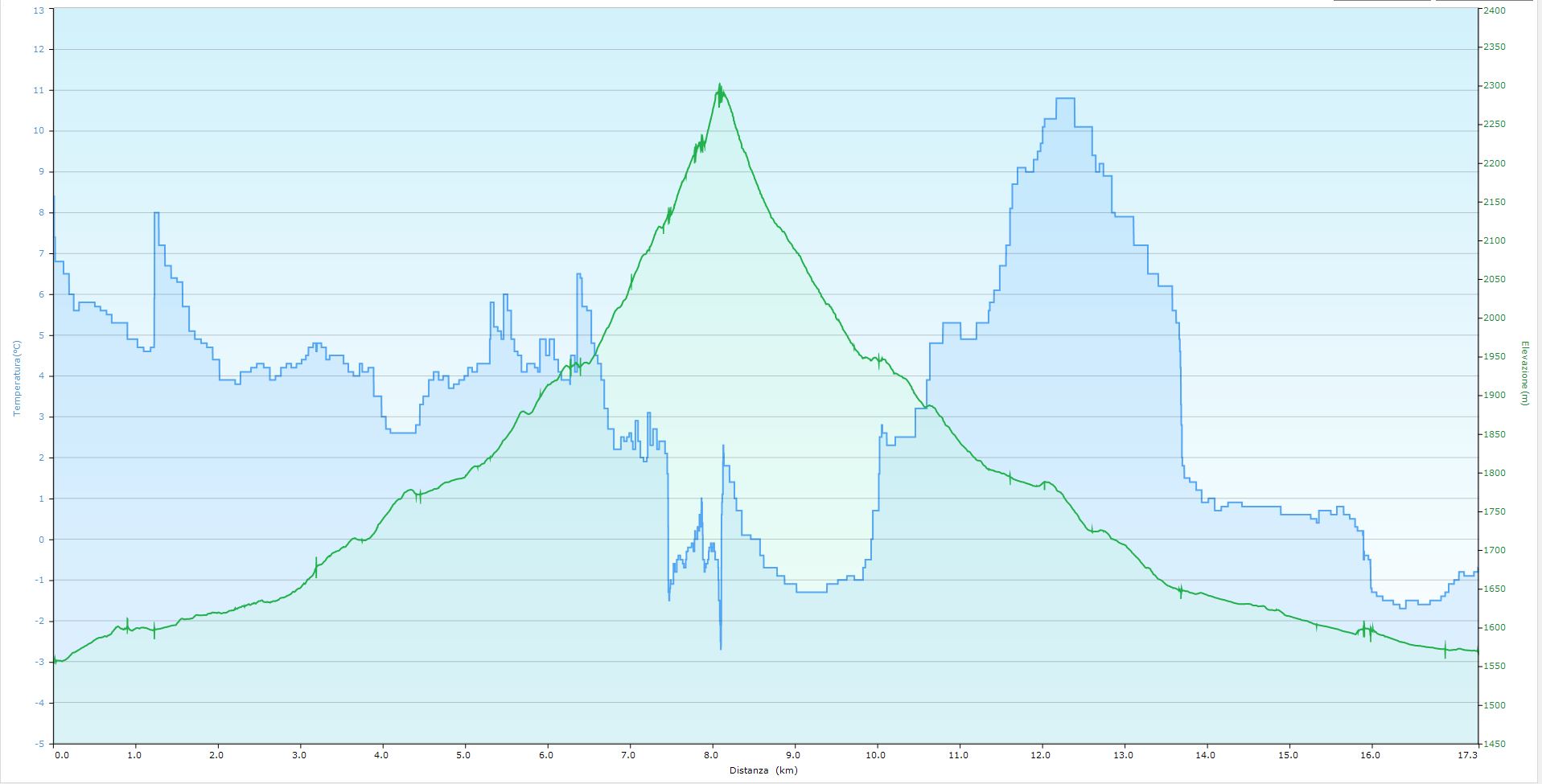The height and width of the screenshot is (784, 1542).
Task: Click the 0.0 distance tick label
Action: [x=61, y=756]
